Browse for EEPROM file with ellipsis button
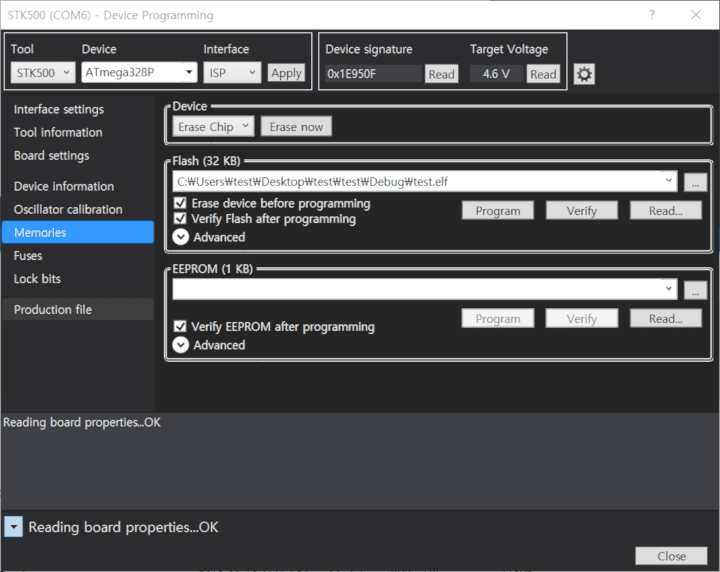Screen dimensions: 720x572 (x=695, y=290)
